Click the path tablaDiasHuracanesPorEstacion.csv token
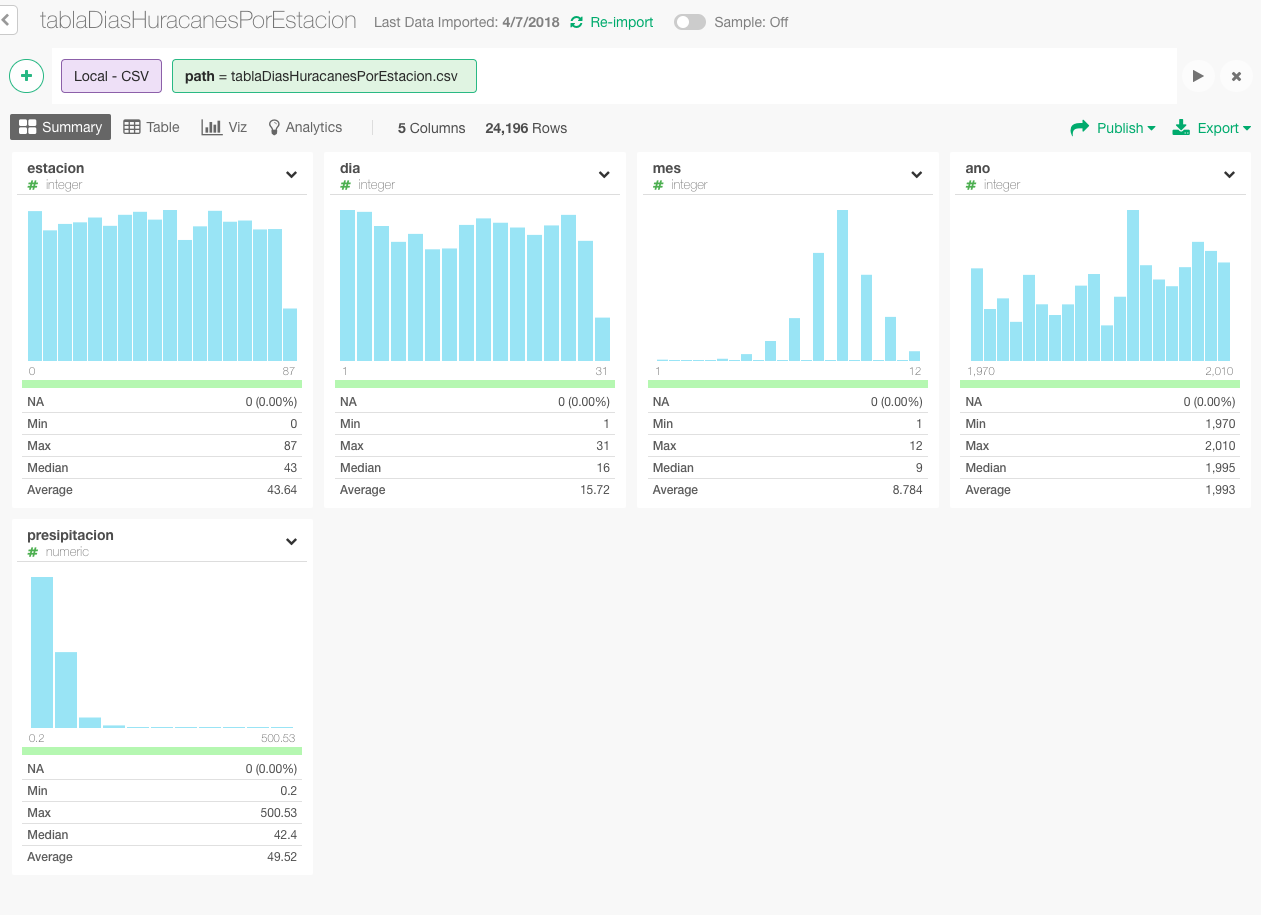The image size is (1261, 915). (324, 76)
